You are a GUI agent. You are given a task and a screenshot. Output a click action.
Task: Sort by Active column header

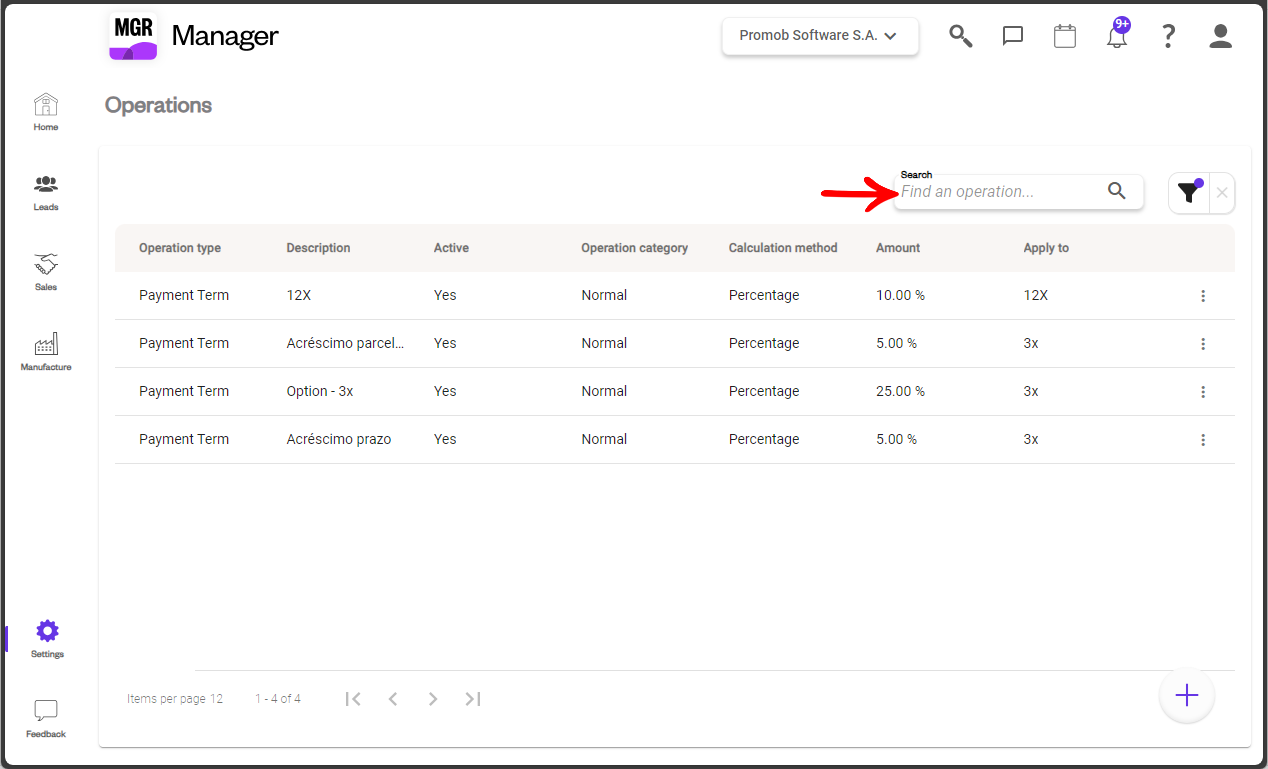point(451,248)
